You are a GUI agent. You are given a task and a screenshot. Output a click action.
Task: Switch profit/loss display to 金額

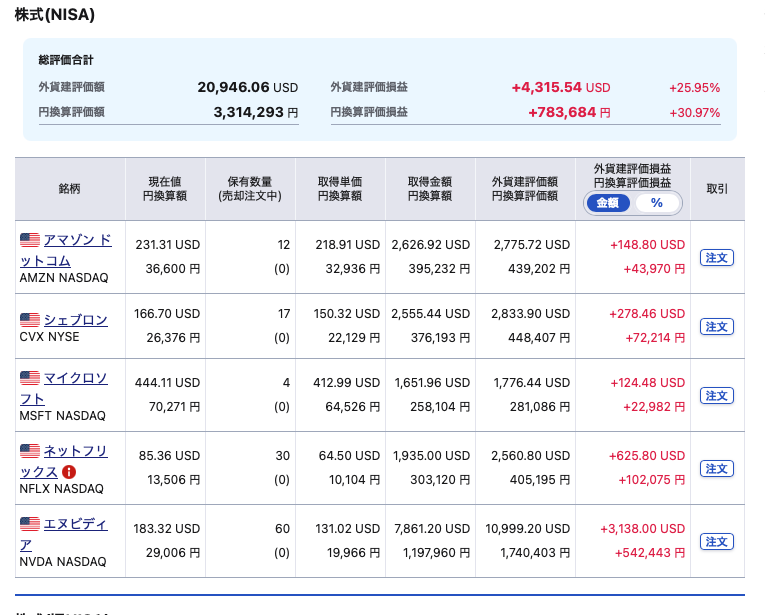607,203
